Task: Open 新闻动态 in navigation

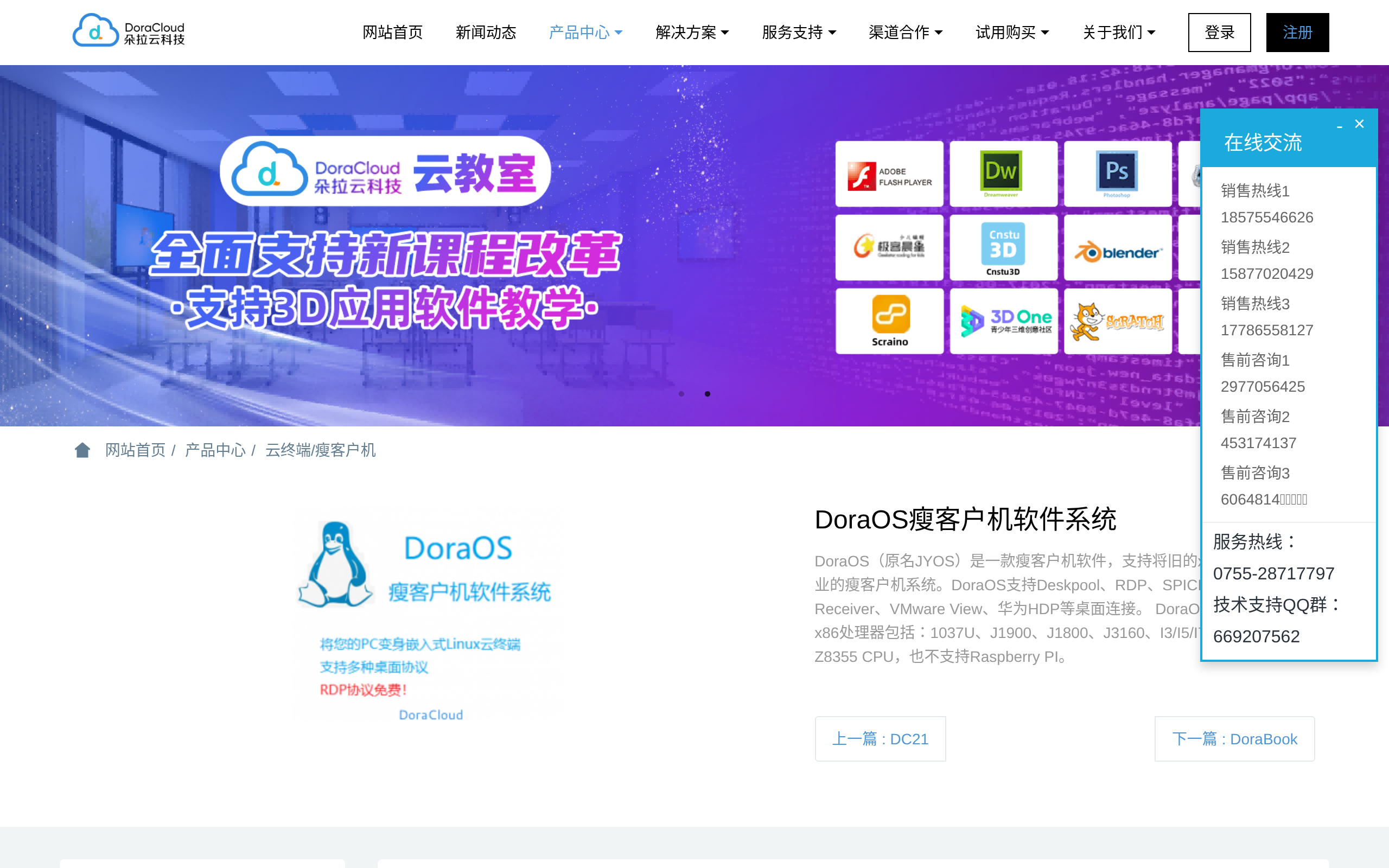Action: (x=486, y=33)
